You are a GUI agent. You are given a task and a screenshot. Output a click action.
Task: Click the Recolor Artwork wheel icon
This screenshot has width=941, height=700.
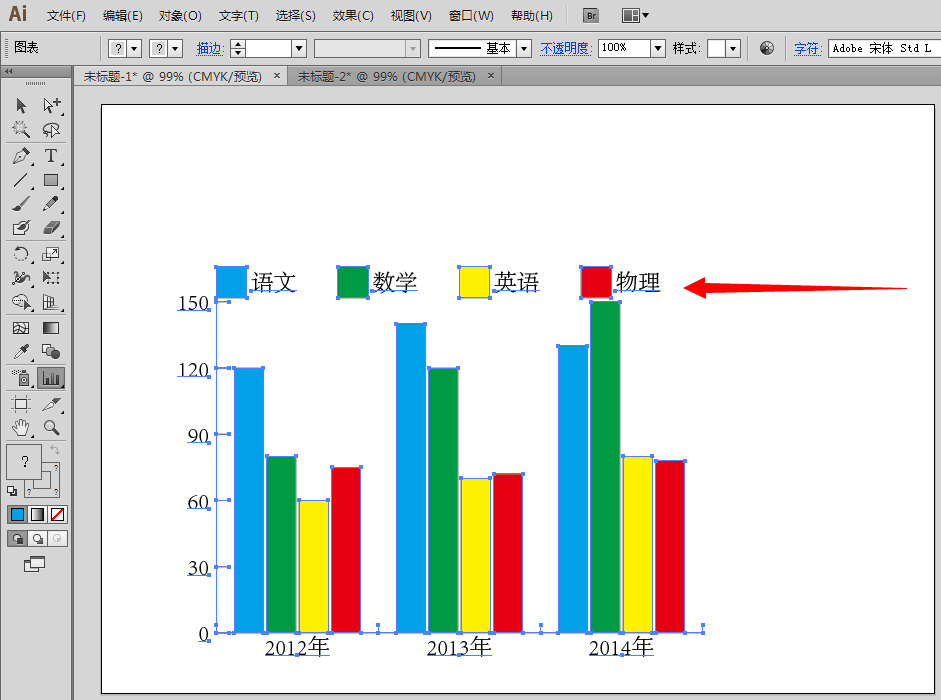pos(766,48)
